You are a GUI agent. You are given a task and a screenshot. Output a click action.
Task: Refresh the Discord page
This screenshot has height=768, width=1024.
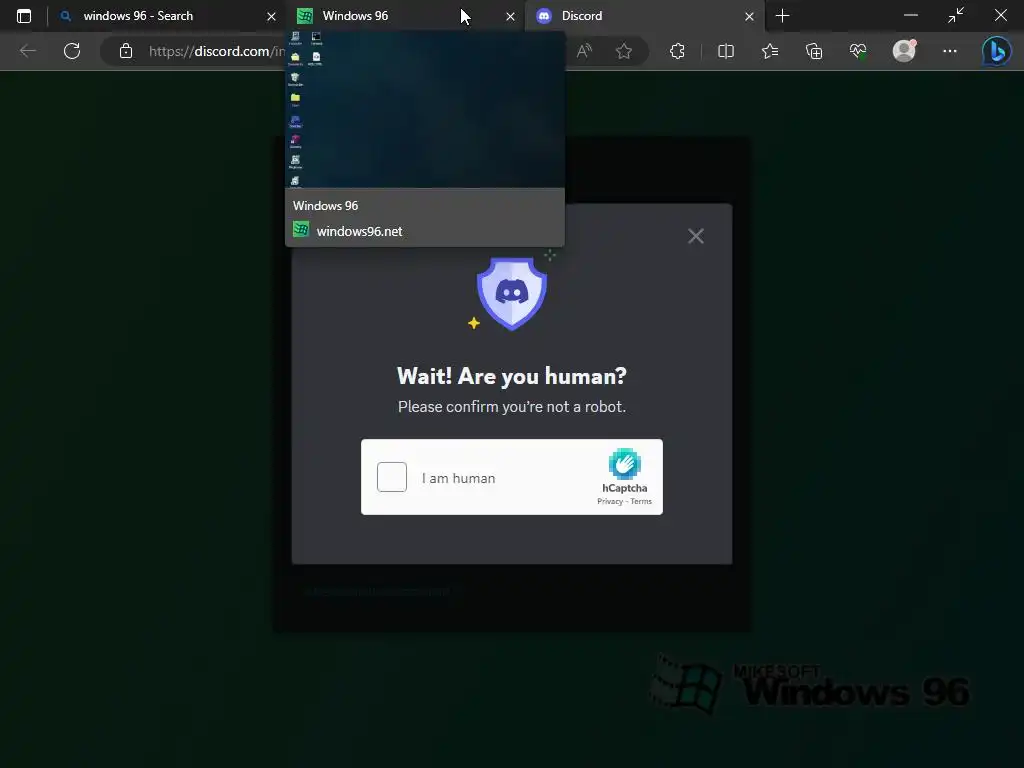pos(72,51)
